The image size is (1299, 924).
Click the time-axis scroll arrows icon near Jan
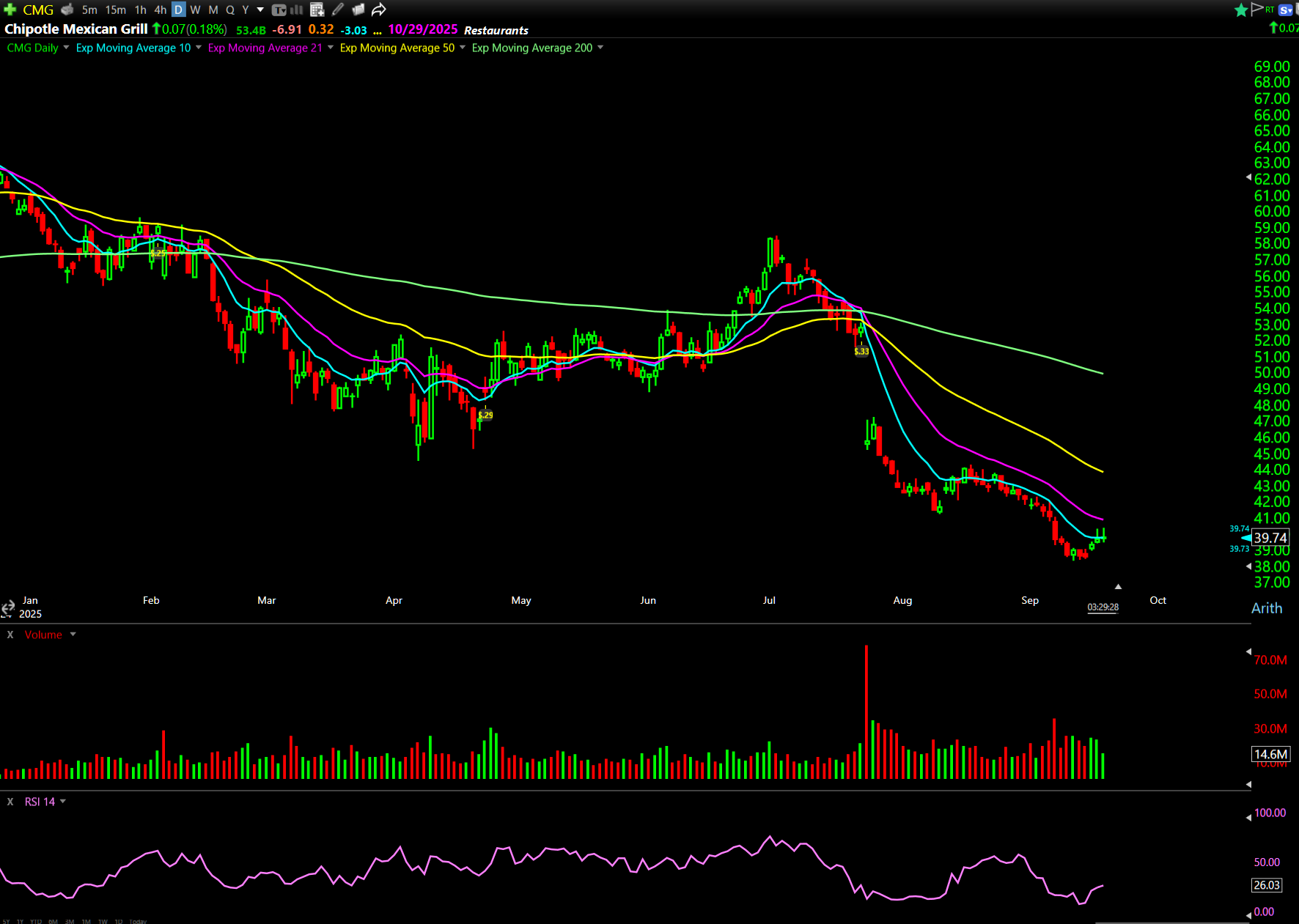click(8, 607)
